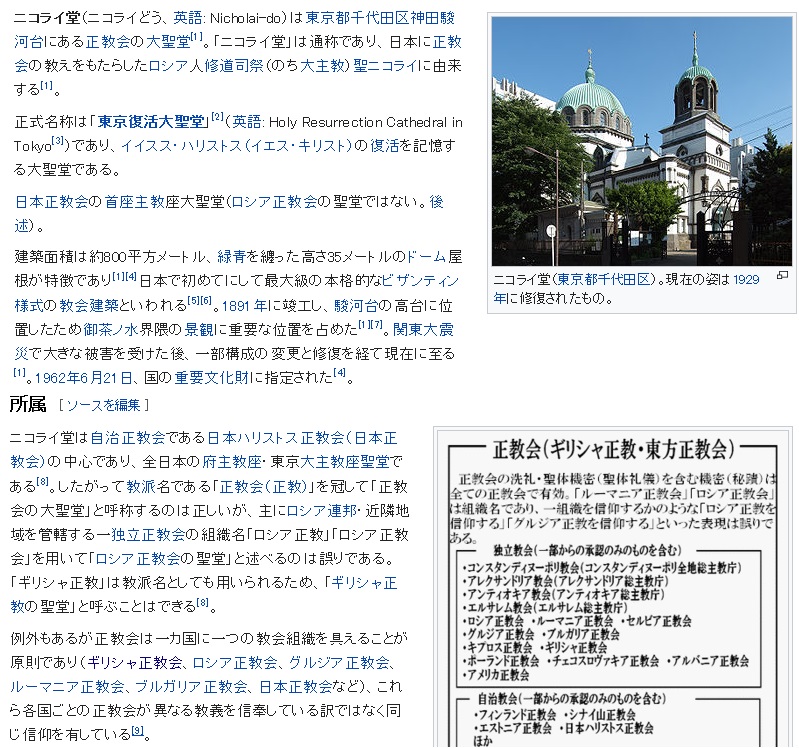Follow the ルーマニア正教会 link in last paragraph
Image resolution: width=799 pixels, height=748 pixels.
pos(67,686)
